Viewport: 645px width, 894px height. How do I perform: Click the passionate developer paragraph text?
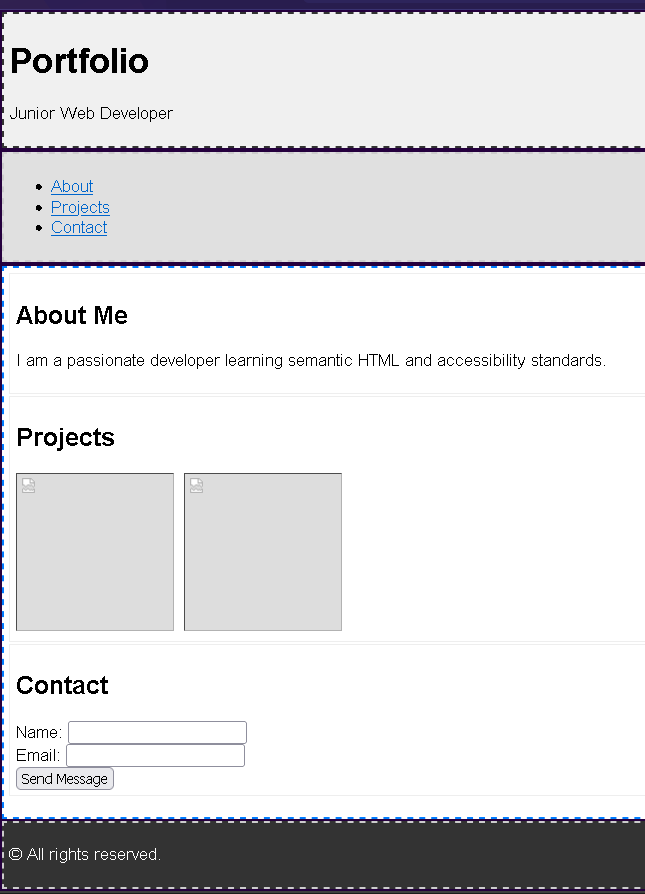click(311, 361)
